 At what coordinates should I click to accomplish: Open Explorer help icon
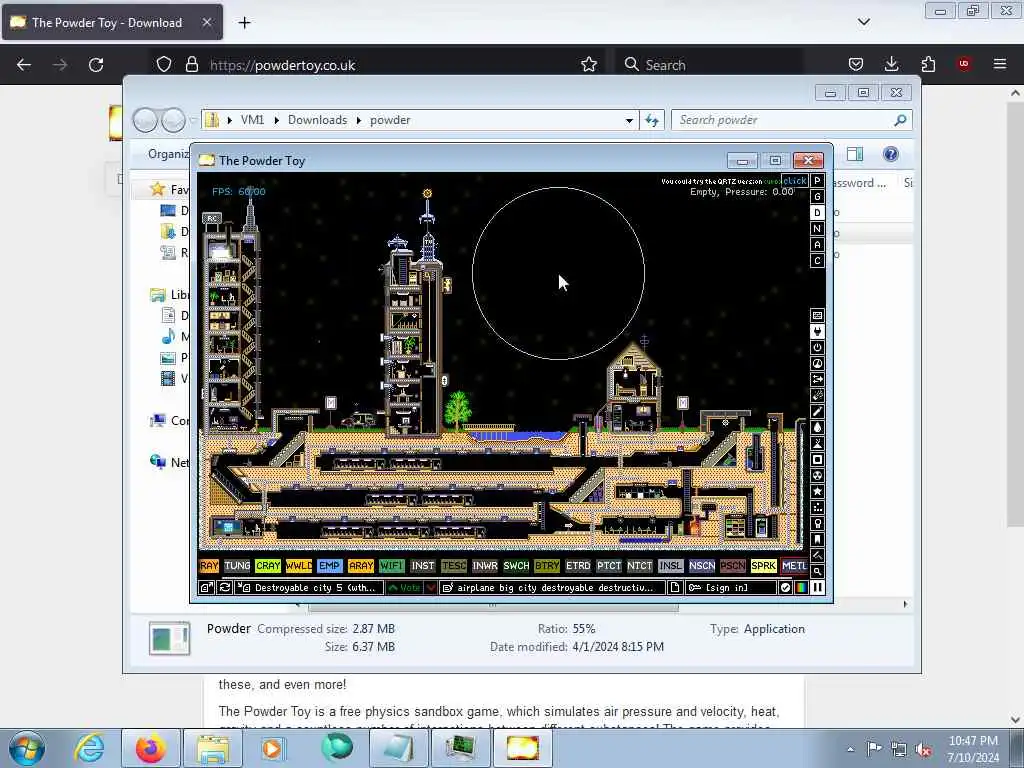pyautogui.click(x=891, y=154)
